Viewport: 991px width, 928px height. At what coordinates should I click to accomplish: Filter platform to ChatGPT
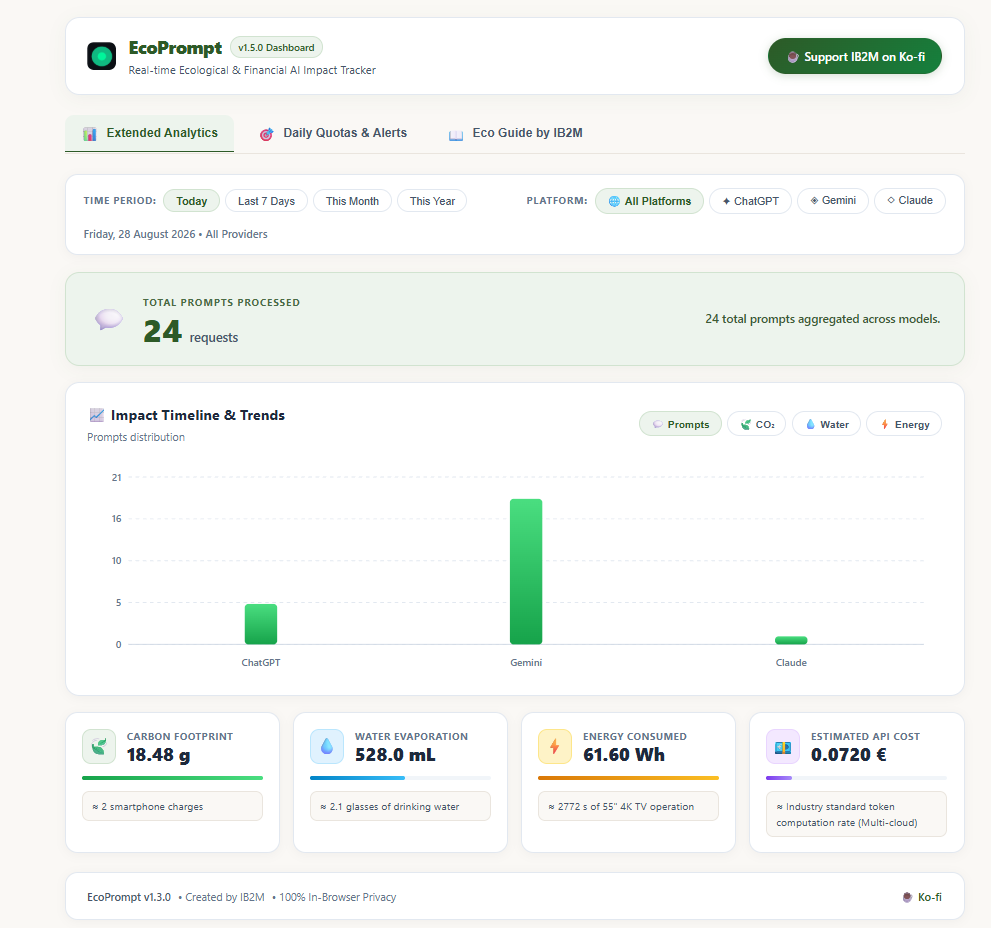[750, 201]
